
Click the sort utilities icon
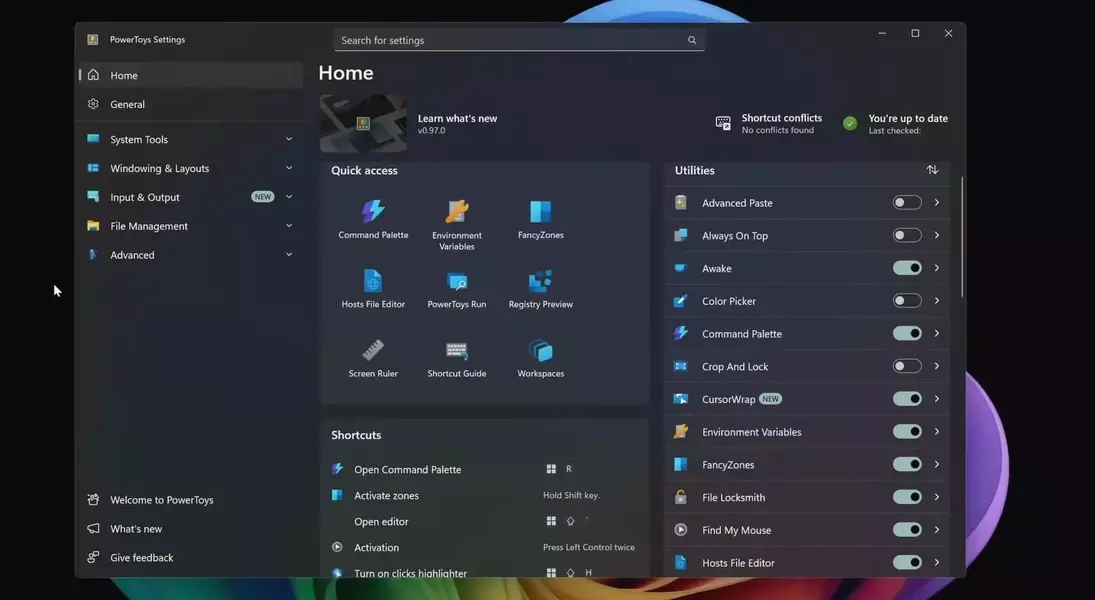pyautogui.click(x=932, y=170)
